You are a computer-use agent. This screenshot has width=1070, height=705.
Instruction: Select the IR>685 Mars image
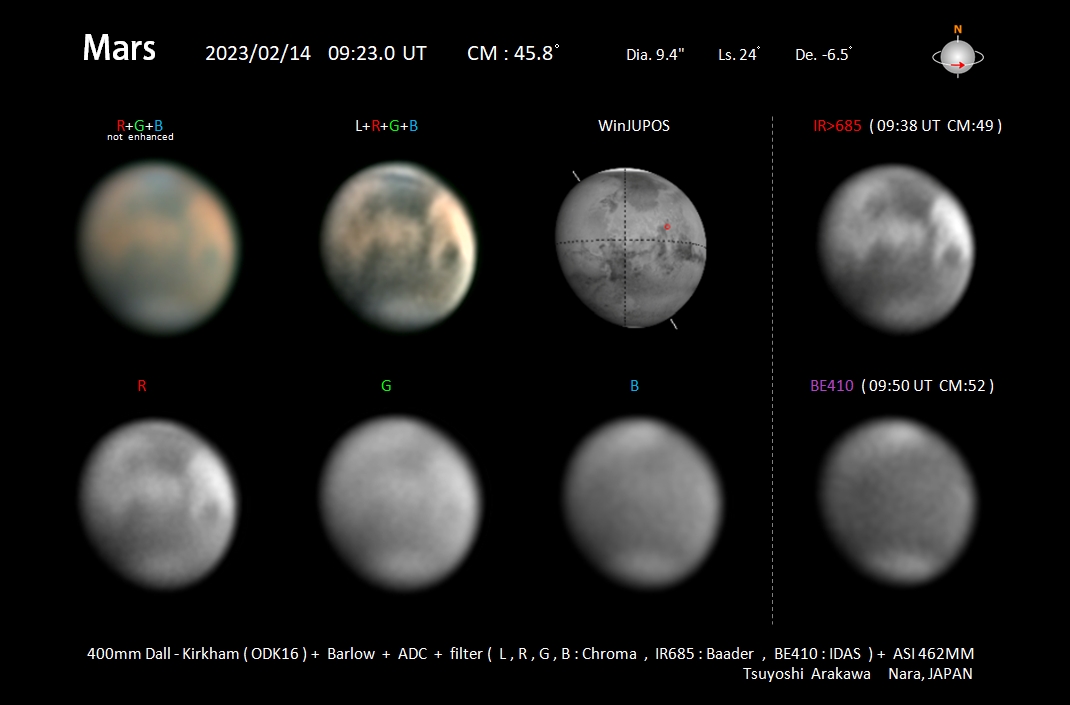point(897,248)
